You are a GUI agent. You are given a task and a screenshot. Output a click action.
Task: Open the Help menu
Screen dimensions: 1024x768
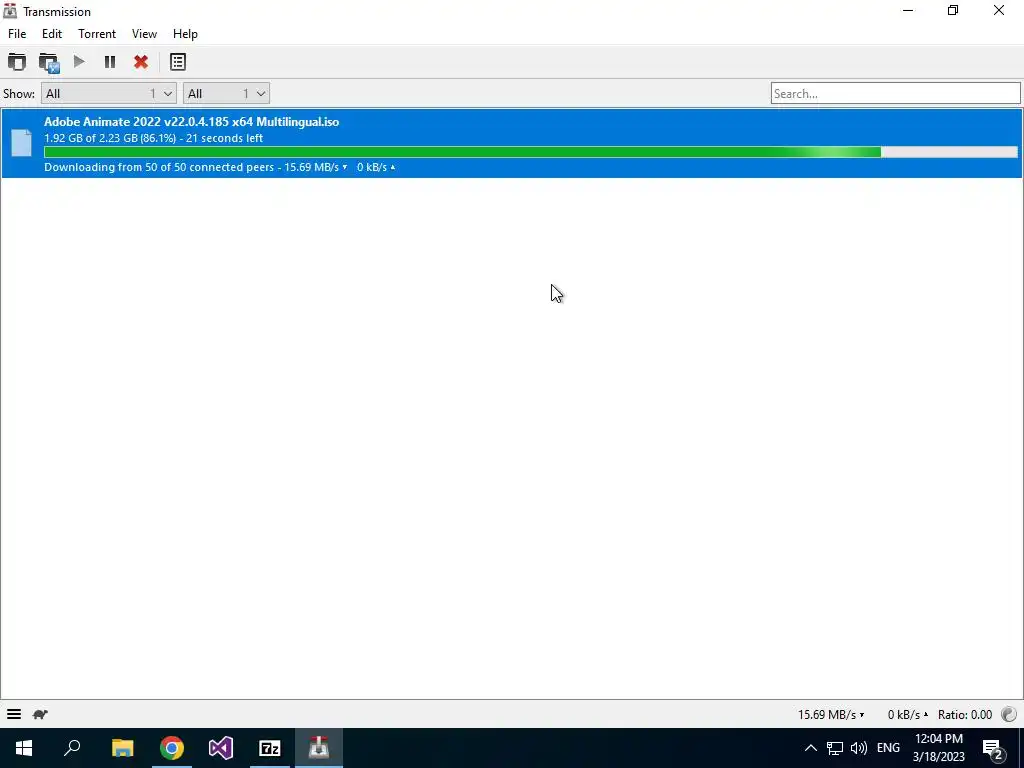(x=185, y=34)
